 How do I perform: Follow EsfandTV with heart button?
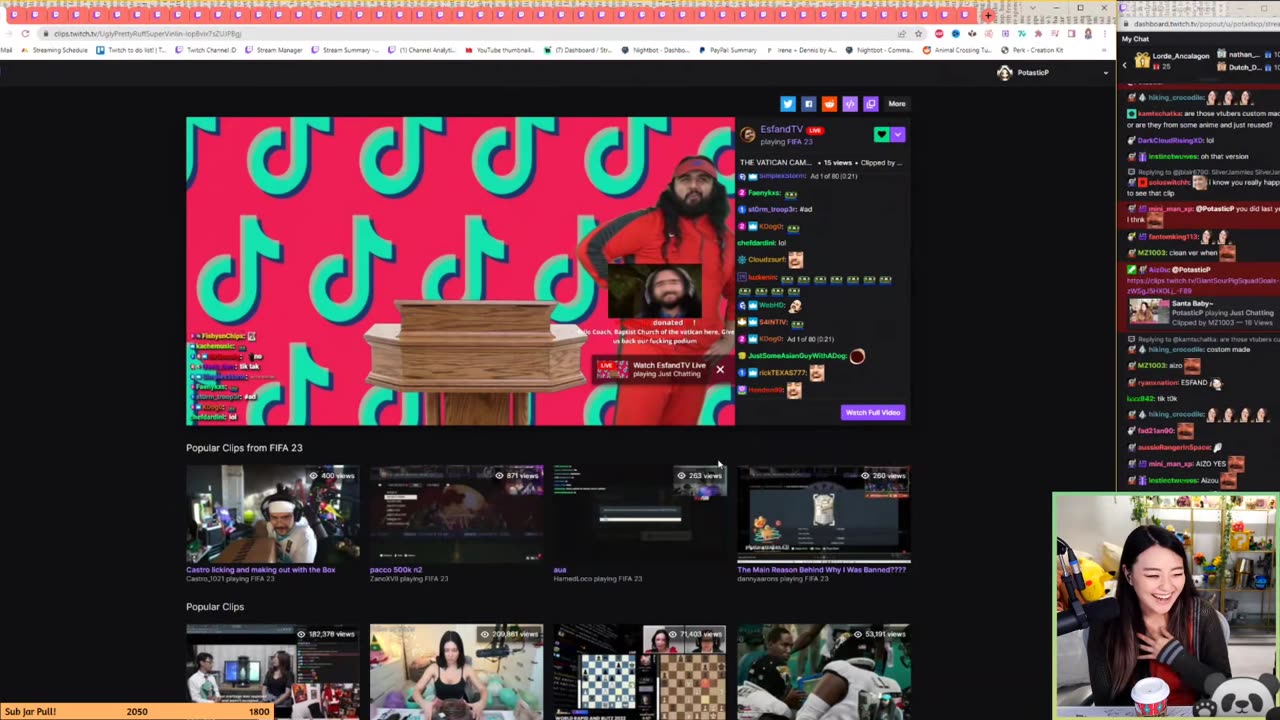881,134
